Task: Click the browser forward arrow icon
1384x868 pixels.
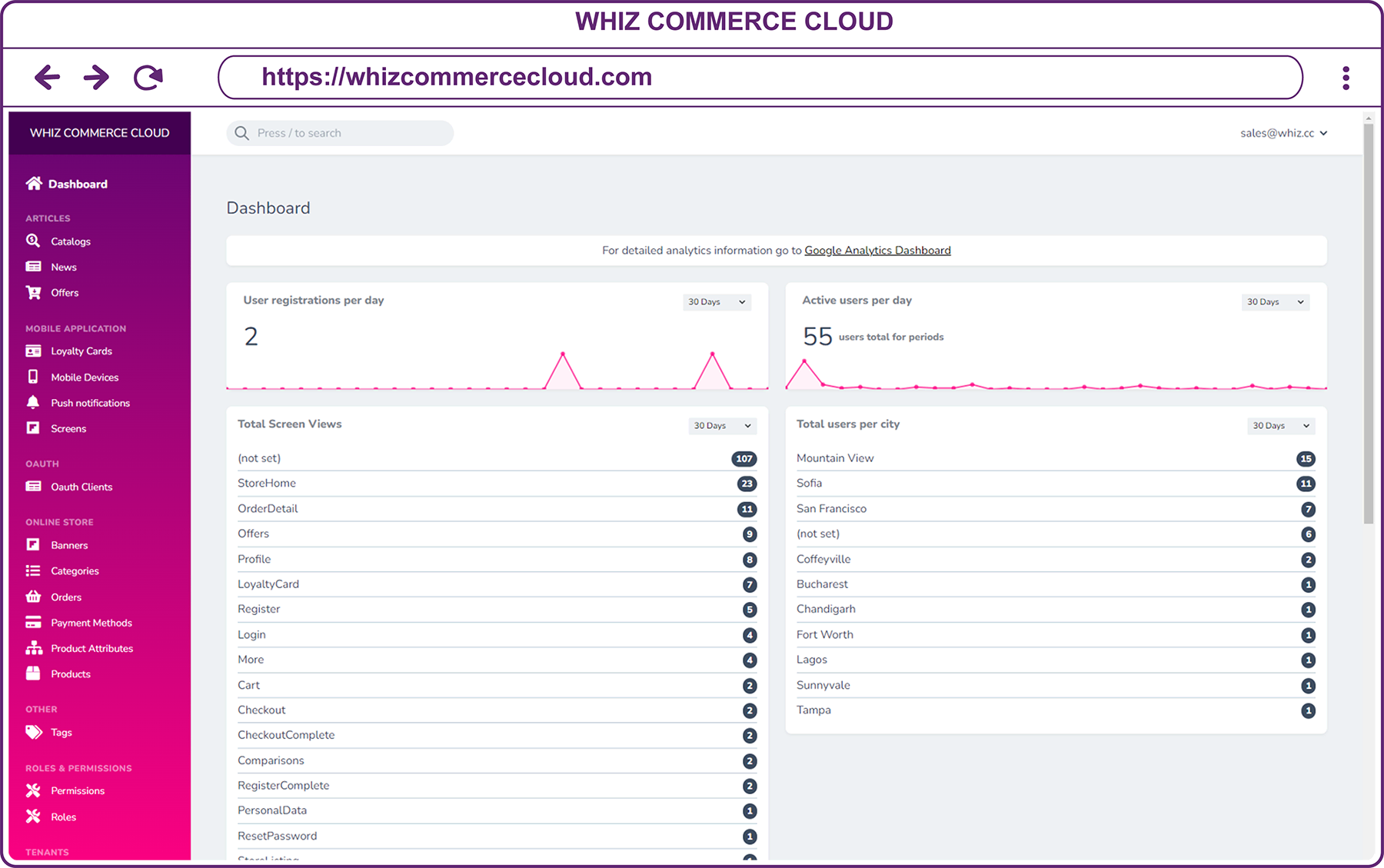Action: pos(96,77)
